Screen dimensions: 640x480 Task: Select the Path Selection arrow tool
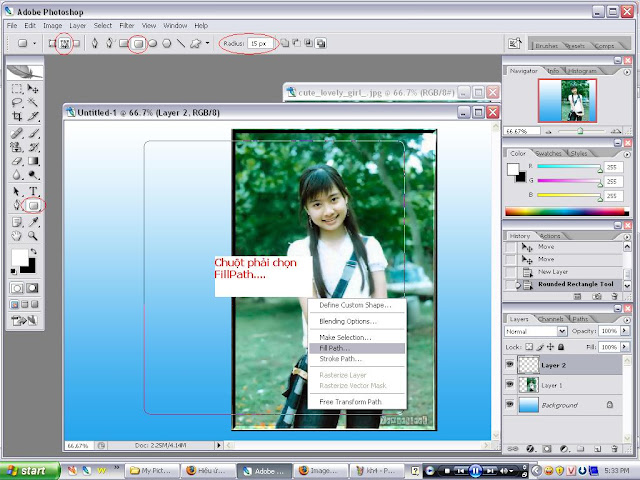(17, 191)
